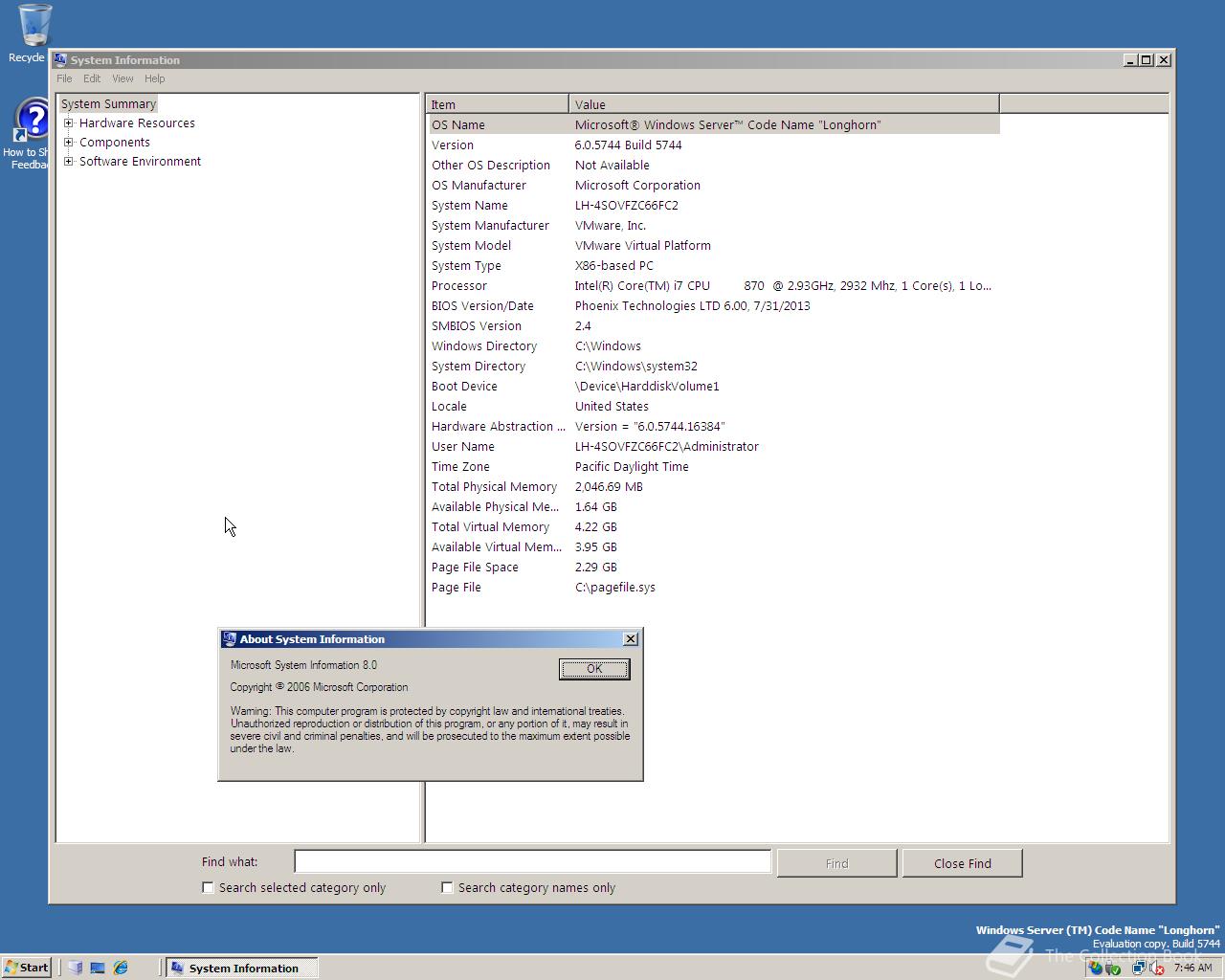Screen dimensions: 1225x980
Task: Close the About System Information dialog
Action: (x=630, y=639)
